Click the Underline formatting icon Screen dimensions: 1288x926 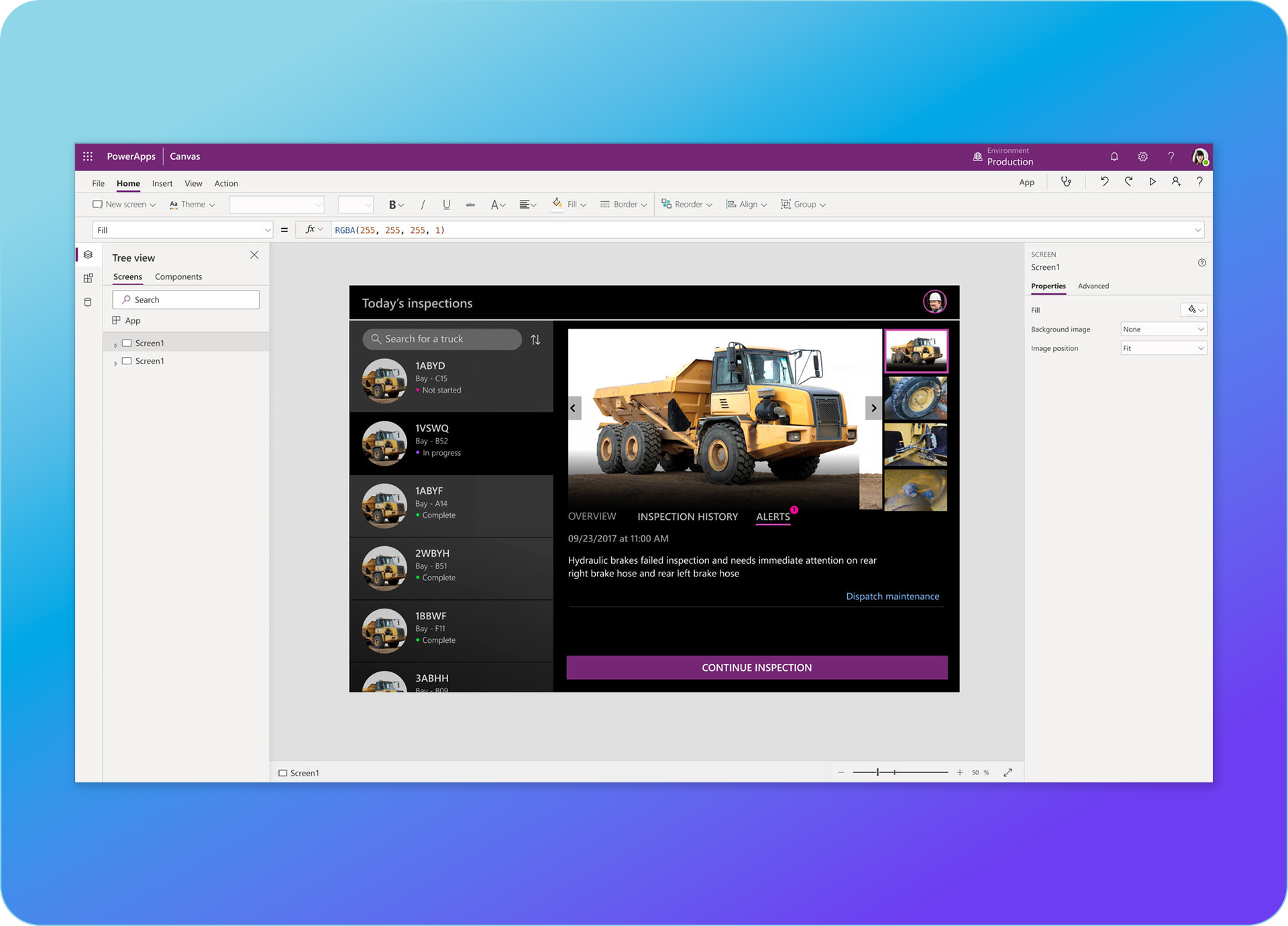point(447,205)
